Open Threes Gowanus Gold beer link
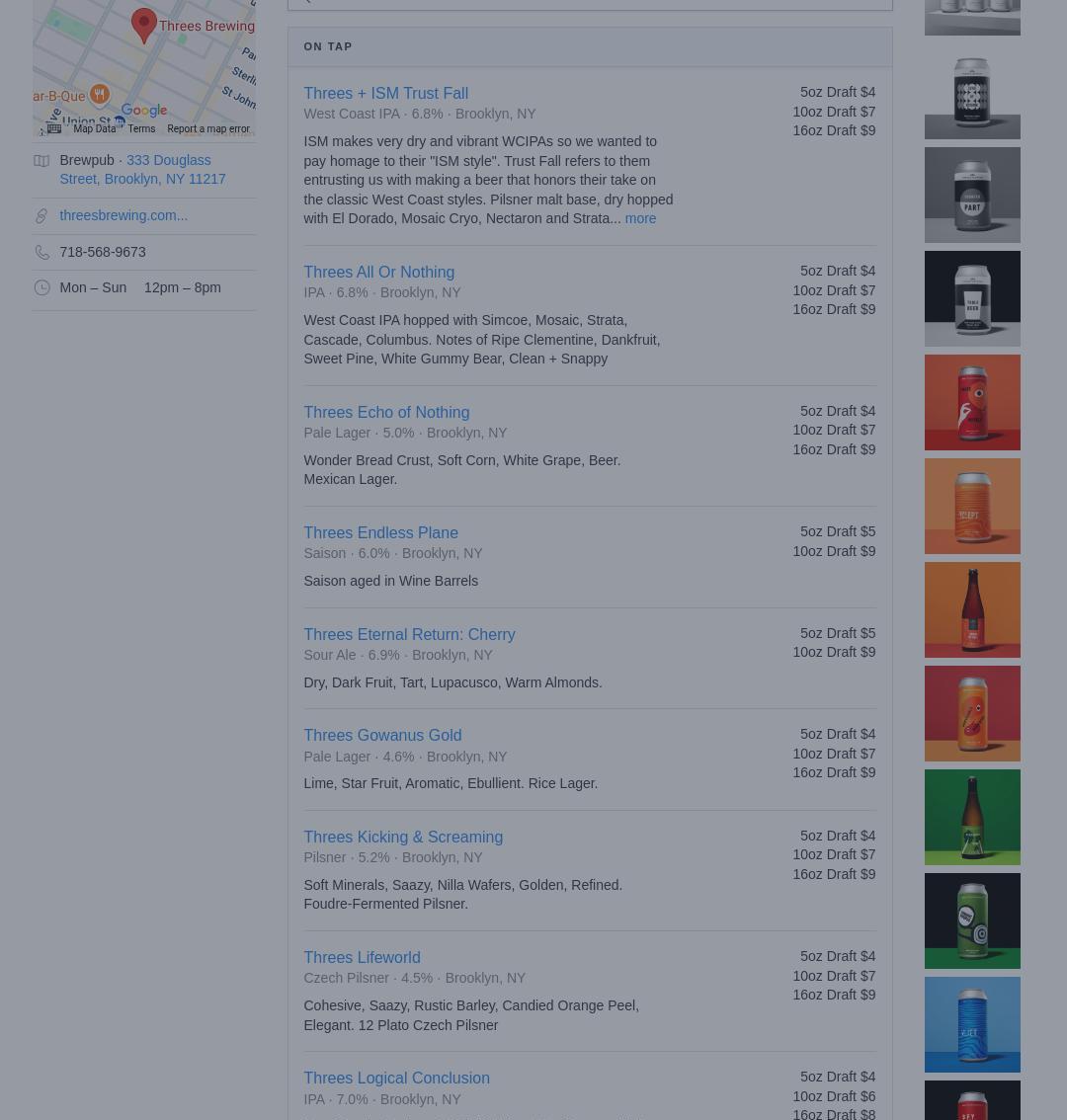 pyautogui.click(x=382, y=735)
